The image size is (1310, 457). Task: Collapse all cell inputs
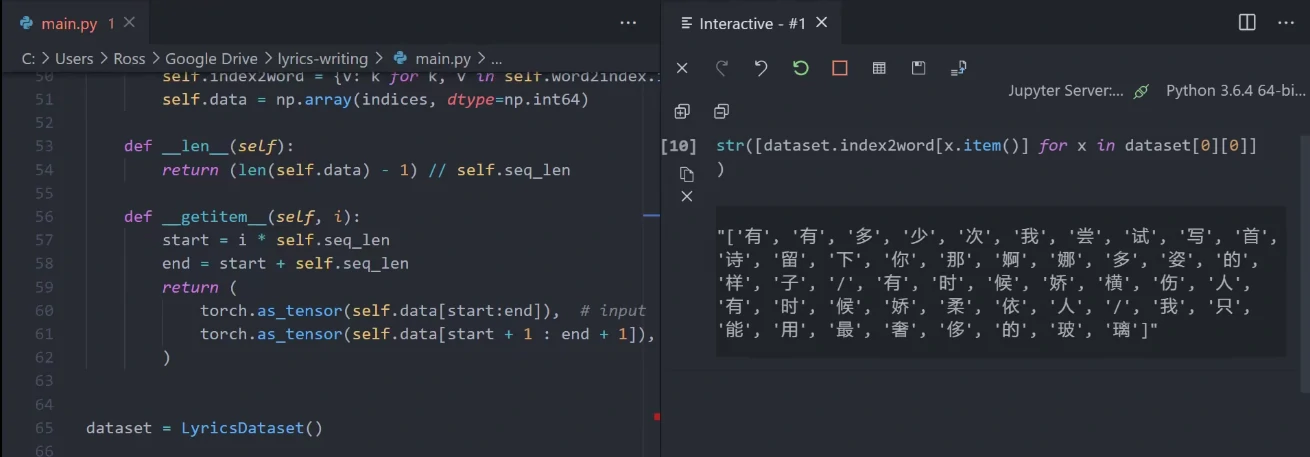721,111
